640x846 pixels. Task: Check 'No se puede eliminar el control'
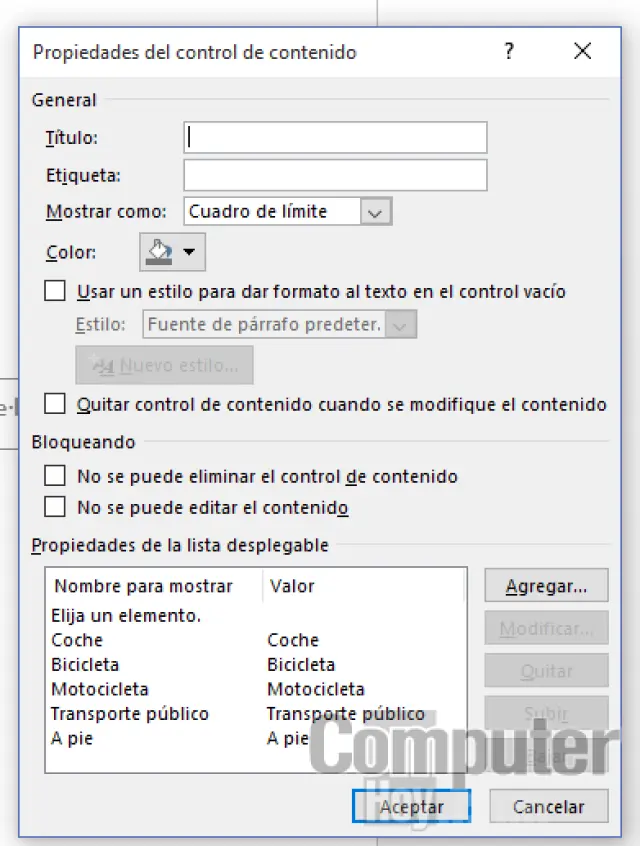56,476
